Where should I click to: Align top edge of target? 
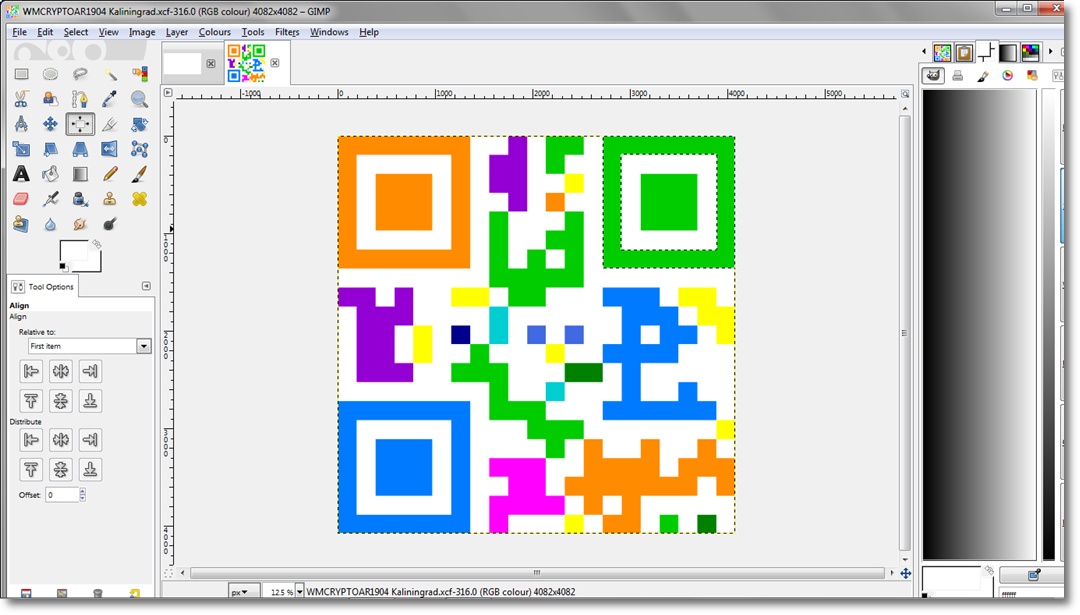(x=31, y=401)
